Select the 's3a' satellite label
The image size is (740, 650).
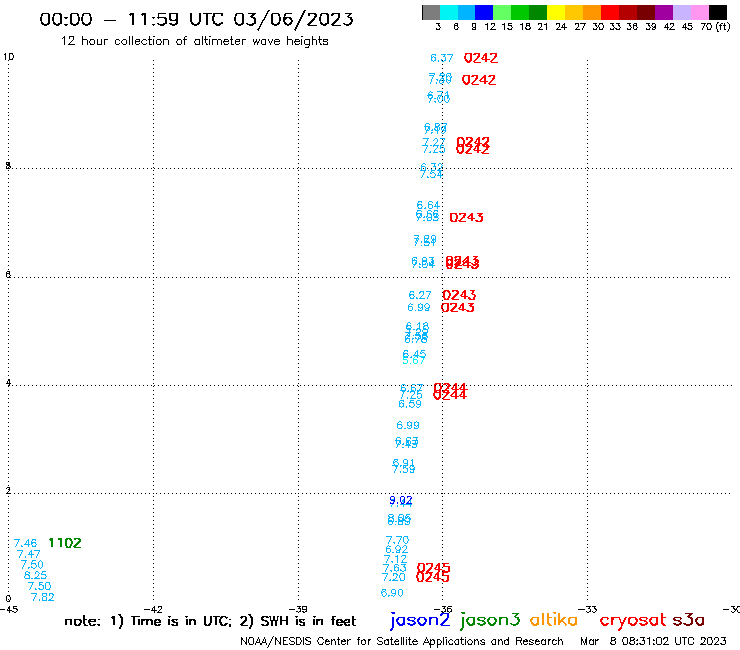[688, 620]
